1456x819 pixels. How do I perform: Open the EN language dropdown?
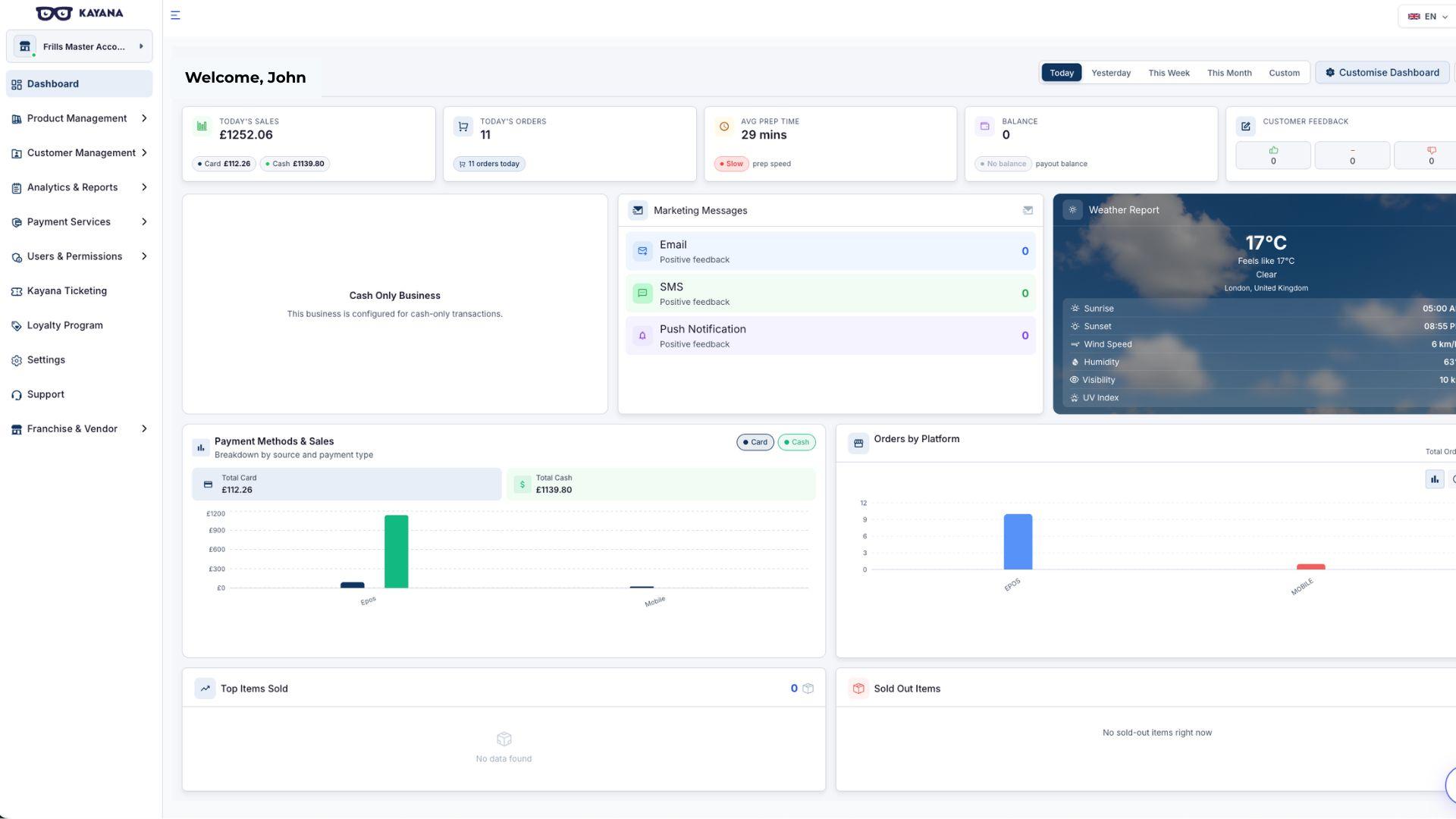[x=1427, y=17]
